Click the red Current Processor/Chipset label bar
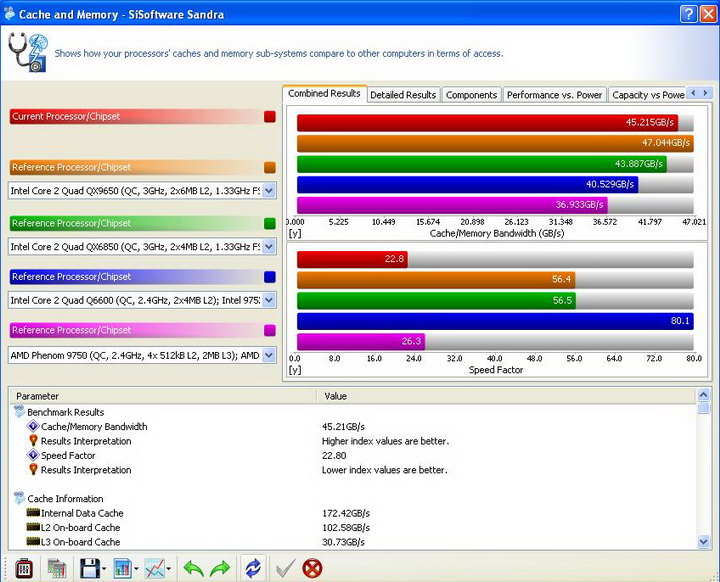The height and width of the screenshot is (582, 720). point(136,117)
